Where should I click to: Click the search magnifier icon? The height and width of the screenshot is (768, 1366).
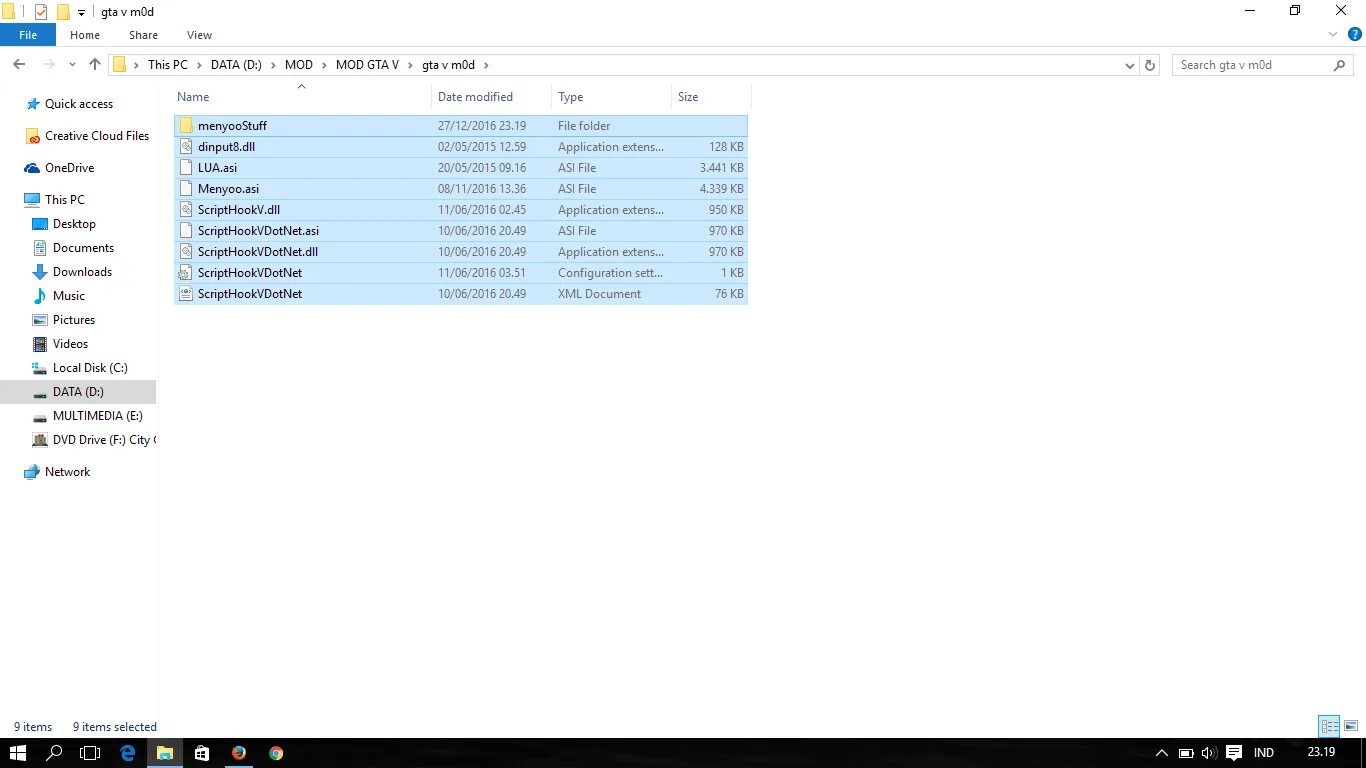pyautogui.click(x=1341, y=65)
